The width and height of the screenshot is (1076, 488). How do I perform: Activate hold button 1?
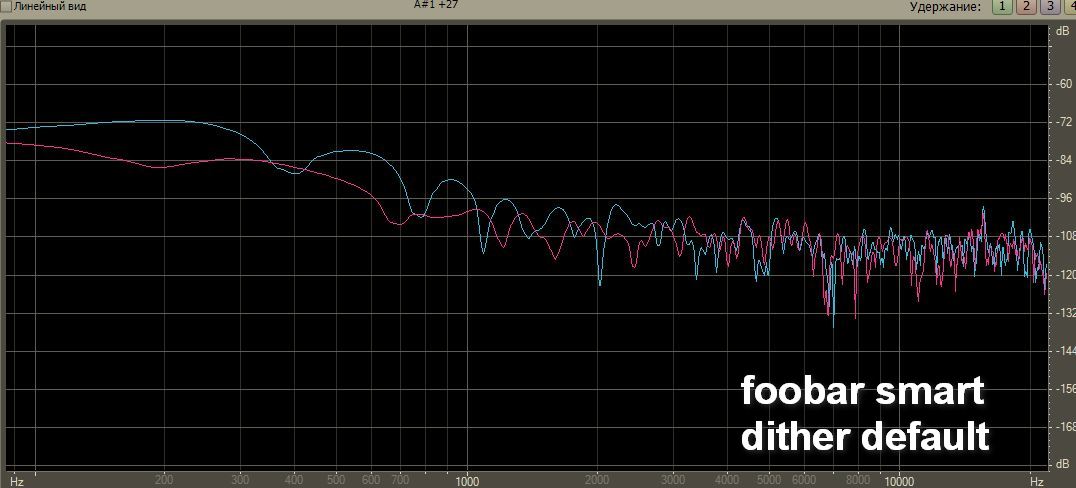[x=1003, y=7]
